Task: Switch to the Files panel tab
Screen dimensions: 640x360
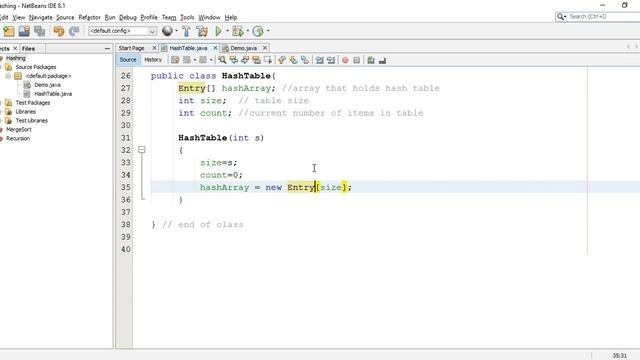Action: coord(28,49)
